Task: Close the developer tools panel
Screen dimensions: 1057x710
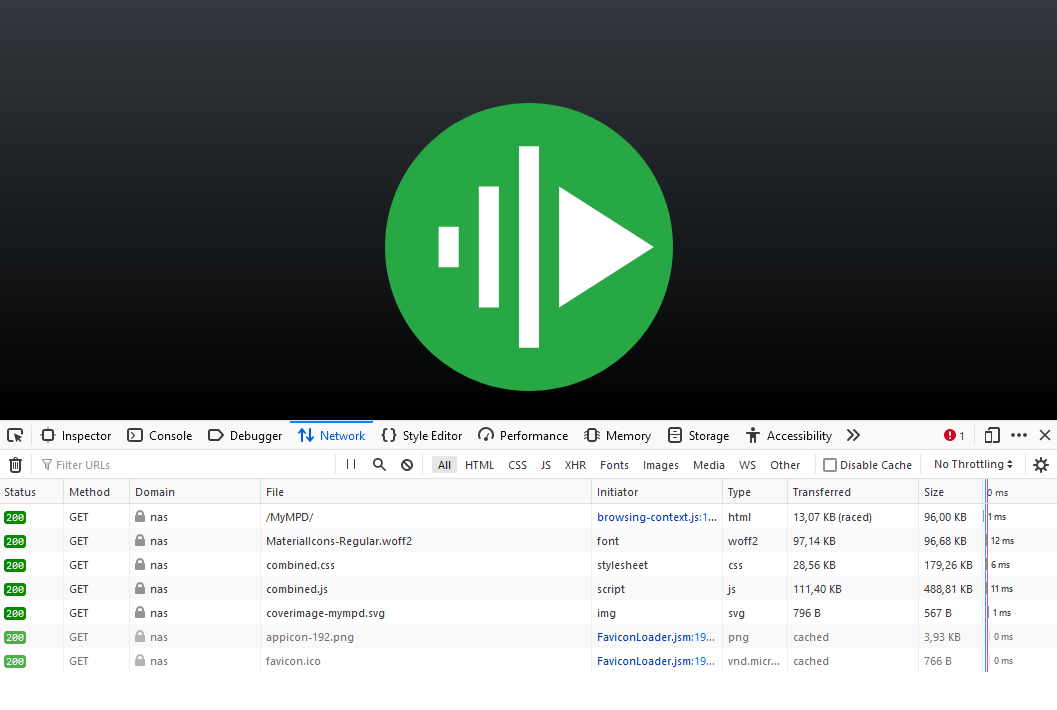Action: (1045, 436)
